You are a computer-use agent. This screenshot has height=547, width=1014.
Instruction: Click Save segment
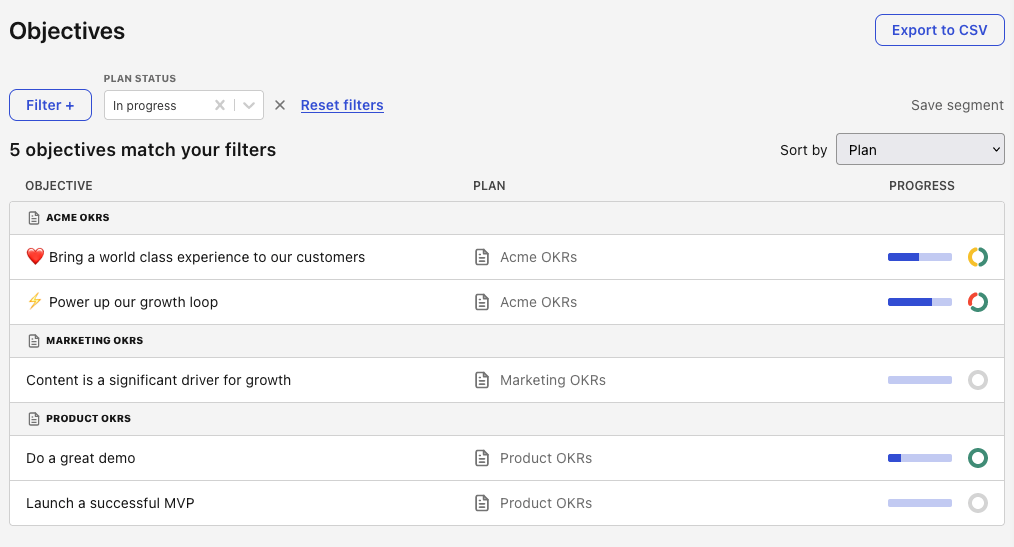pos(957,105)
